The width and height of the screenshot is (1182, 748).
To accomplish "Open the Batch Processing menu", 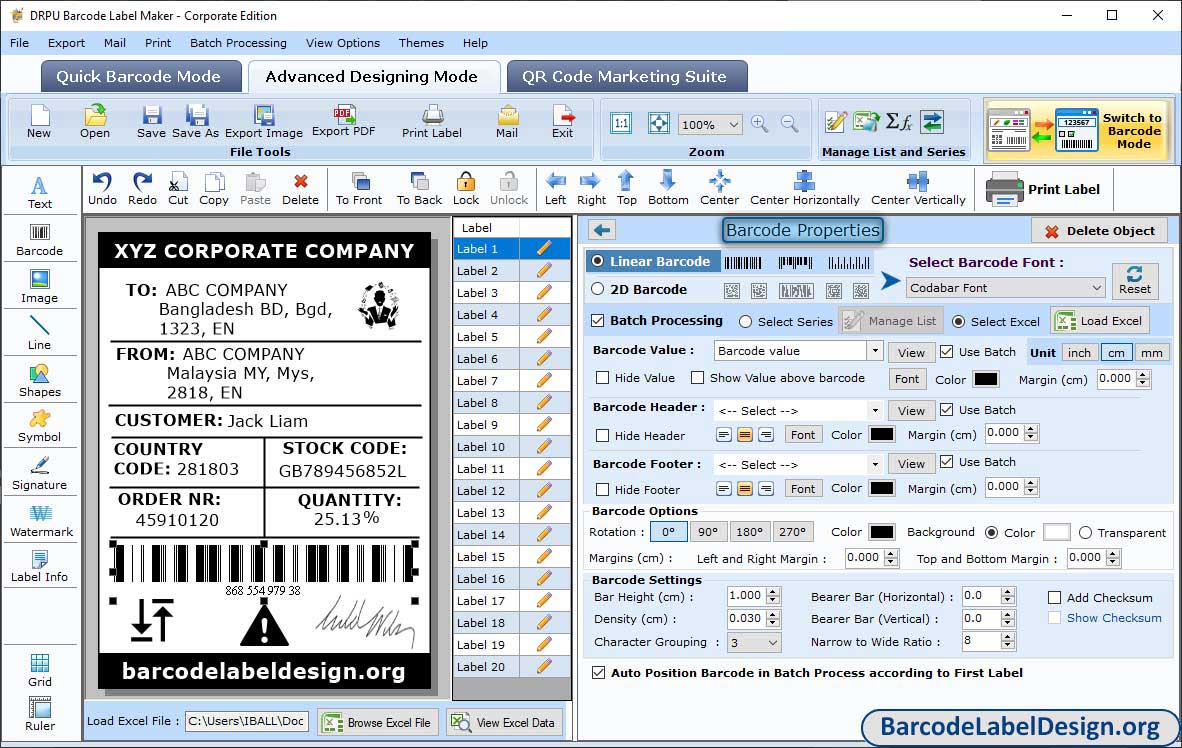I will click(238, 43).
